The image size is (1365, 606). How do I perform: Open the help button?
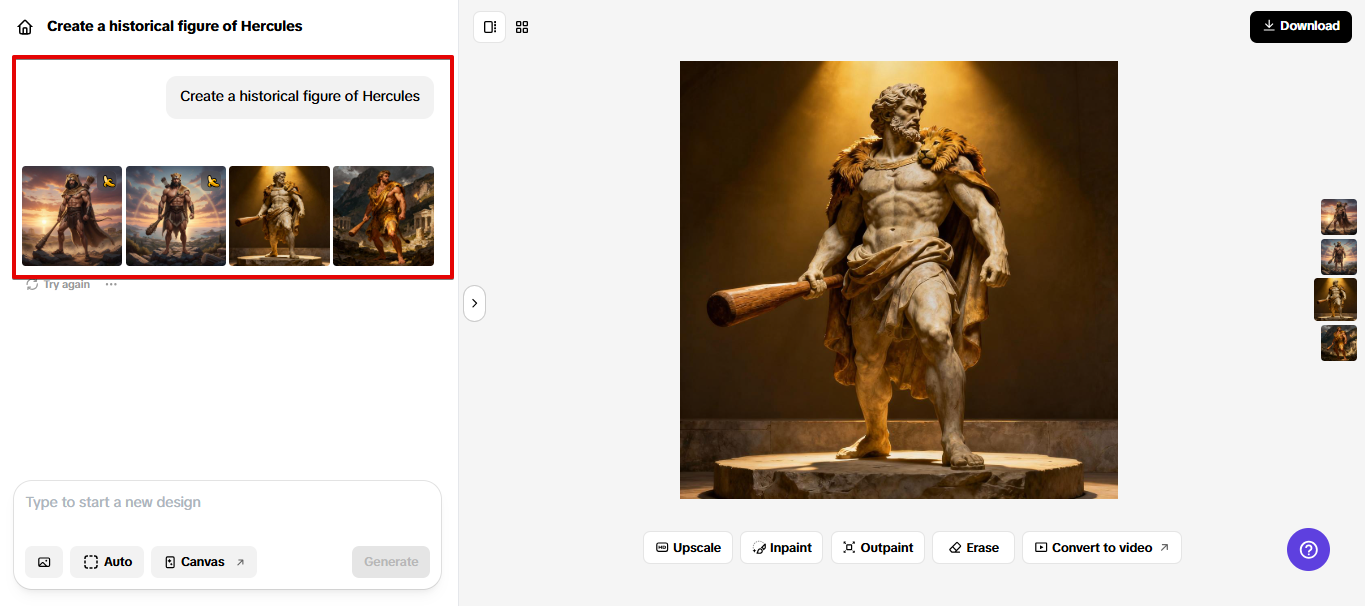click(x=1308, y=549)
